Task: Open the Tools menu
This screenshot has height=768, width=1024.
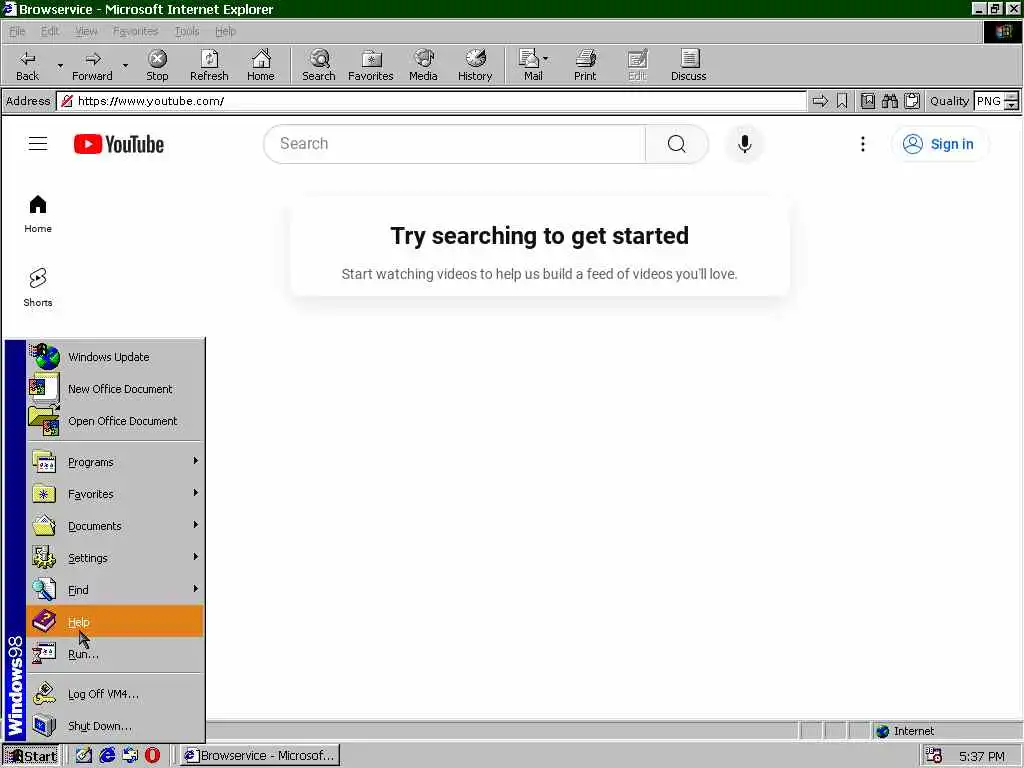Action: click(187, 31)
